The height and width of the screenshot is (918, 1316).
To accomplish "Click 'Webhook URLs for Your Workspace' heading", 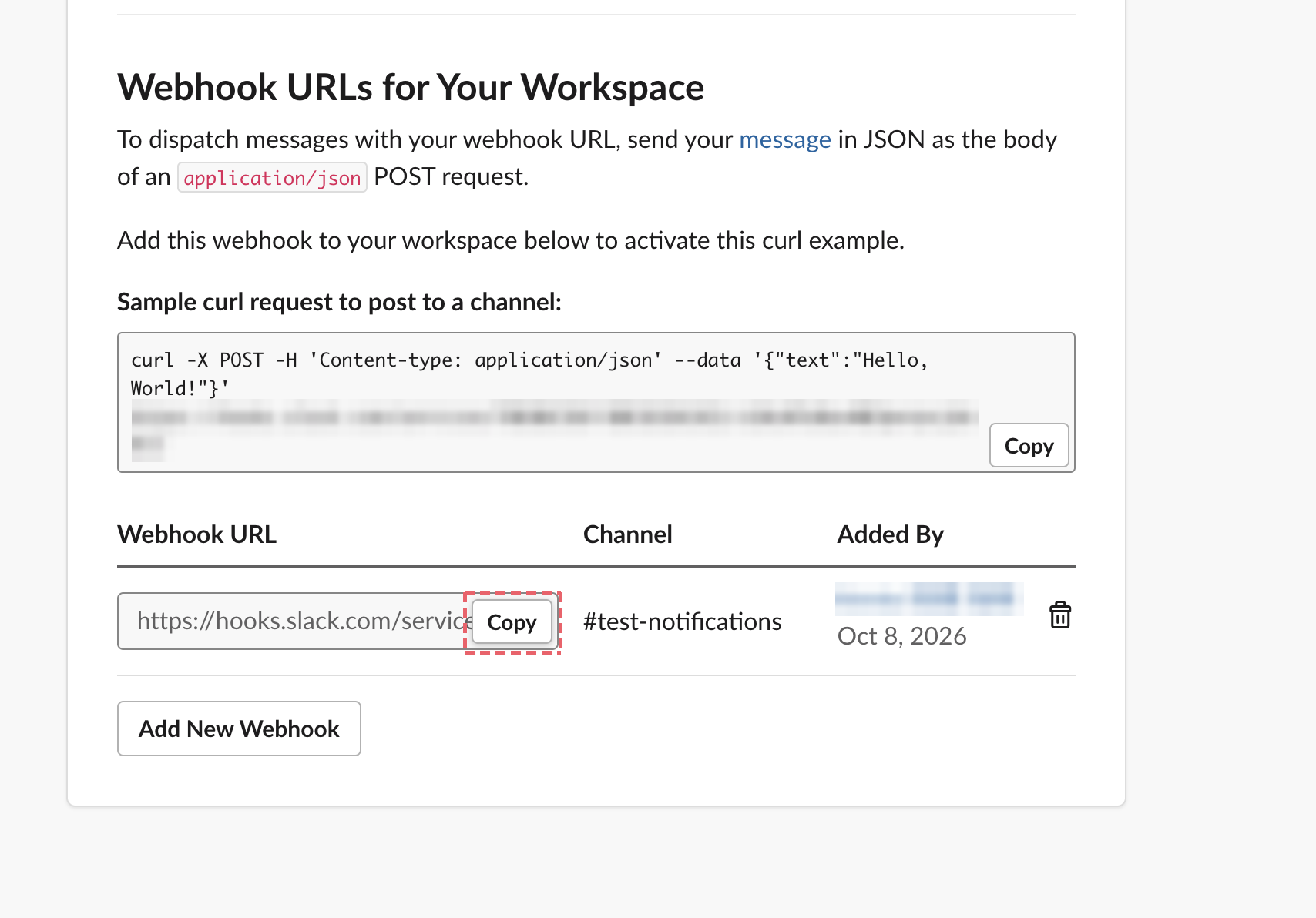I will tap(411, 87).
